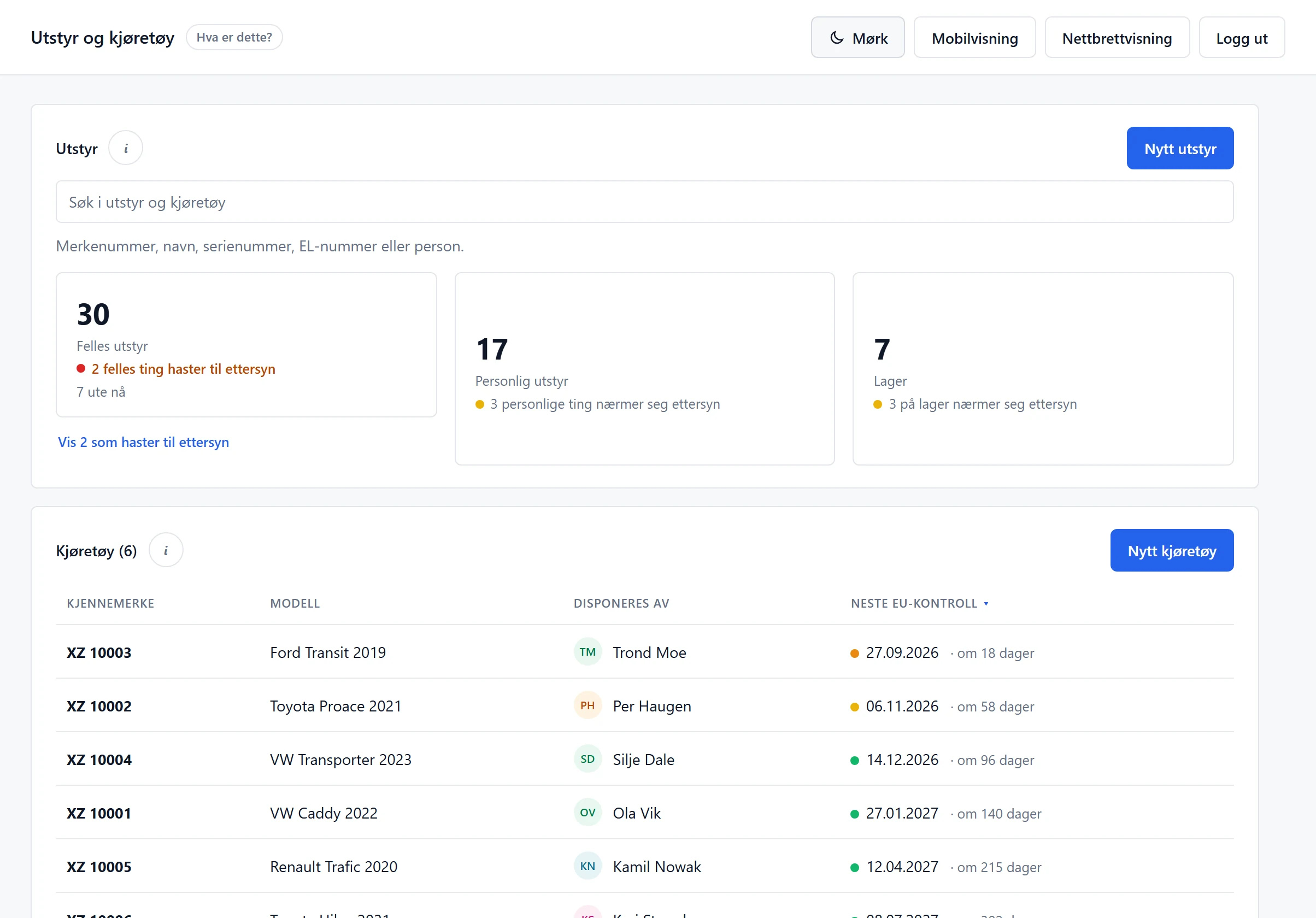Select license plate XZ 10001
This screenshot has height=918, width=1316.
click(x=99, y=813)
